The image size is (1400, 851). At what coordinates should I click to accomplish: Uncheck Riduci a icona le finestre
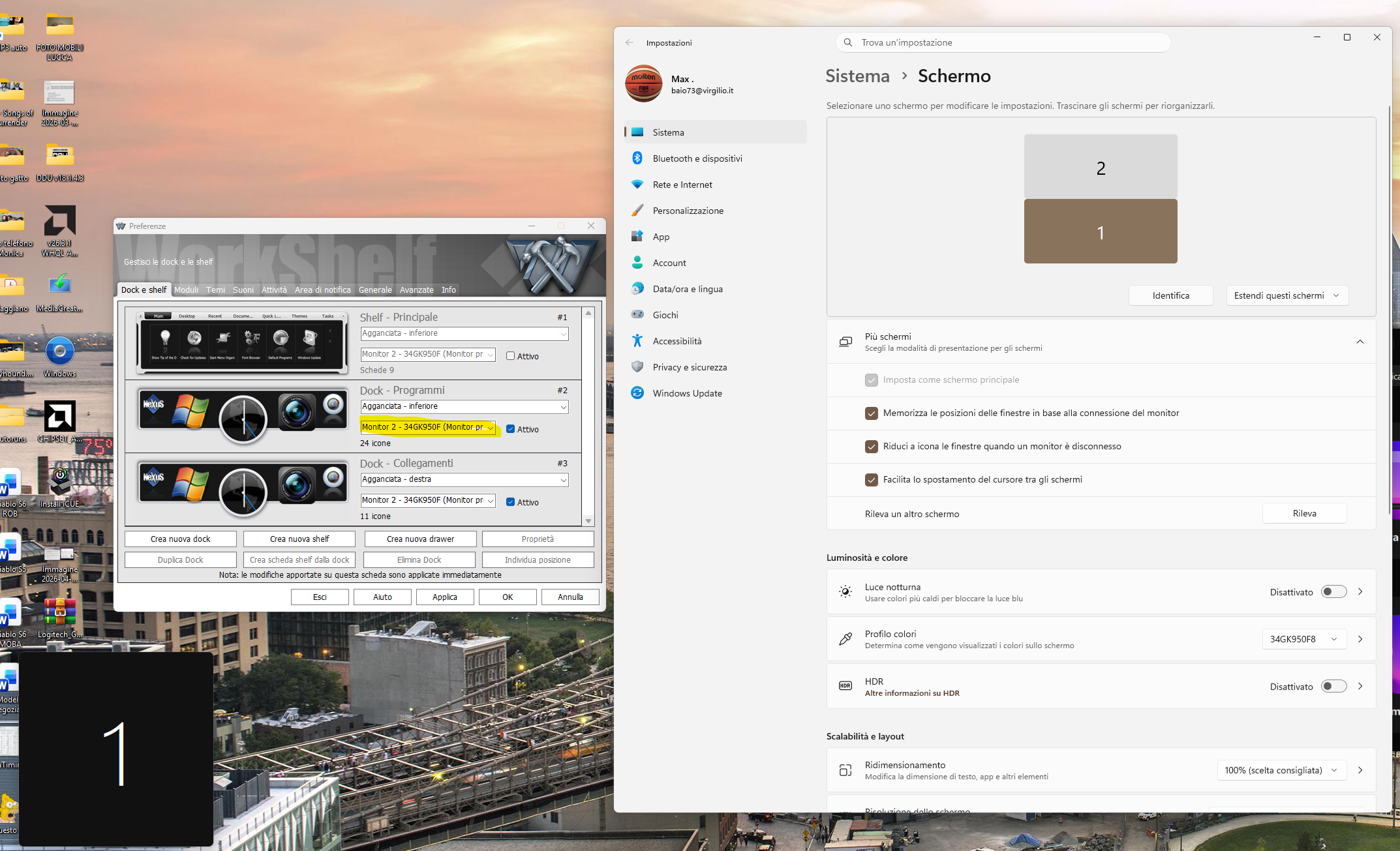click(872, 447)
